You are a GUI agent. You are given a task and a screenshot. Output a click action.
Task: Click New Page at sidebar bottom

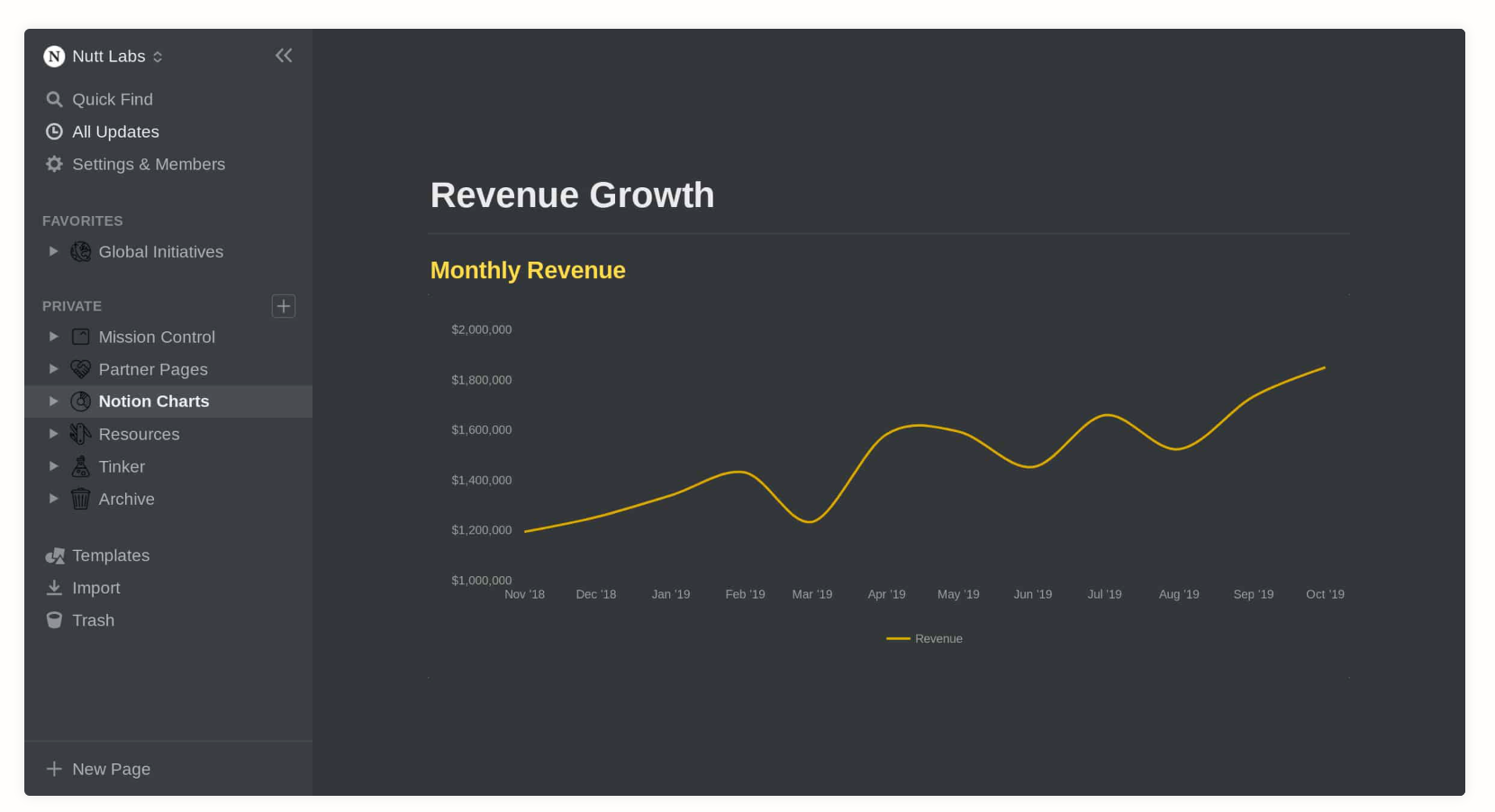click(x=97, y=769)
